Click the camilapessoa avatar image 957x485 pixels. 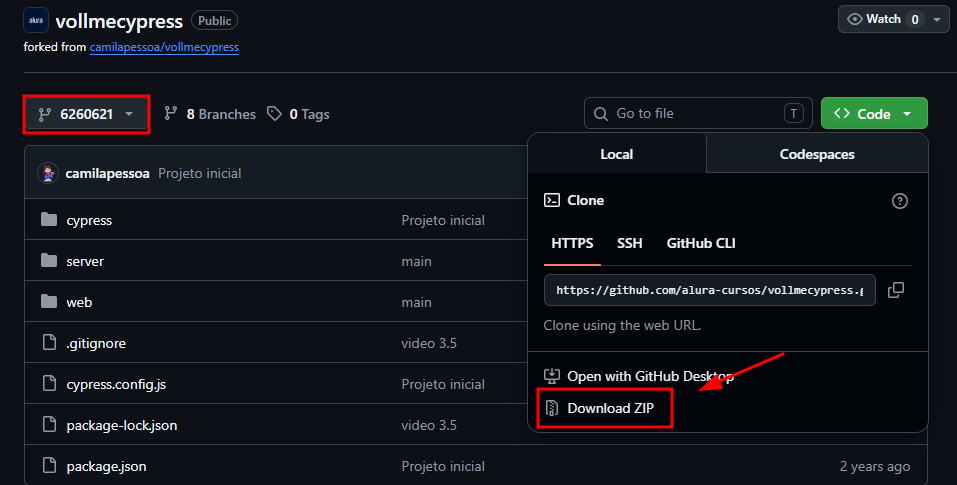[x=48, y=173]
